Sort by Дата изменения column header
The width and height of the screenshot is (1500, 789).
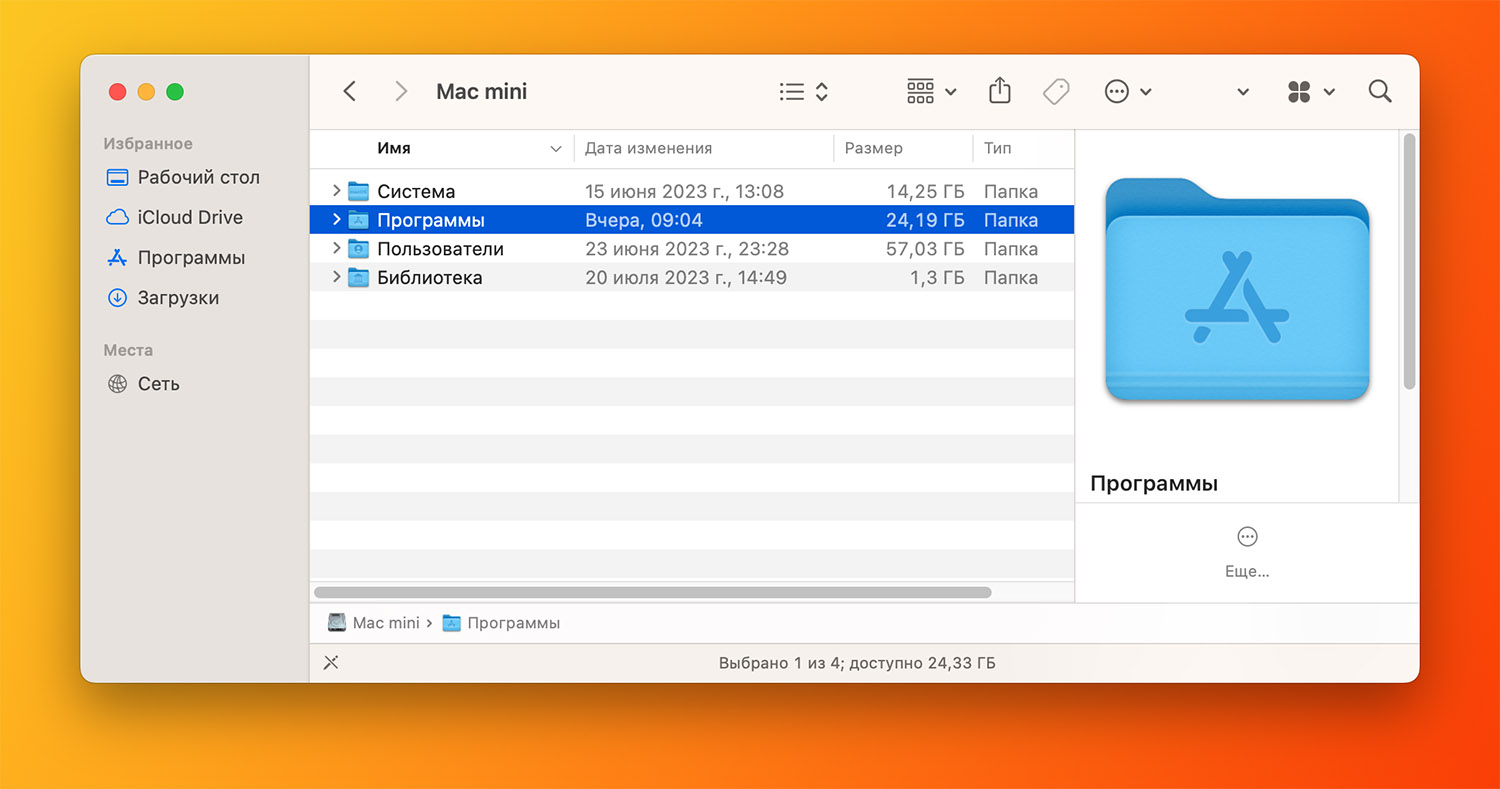click(x=648, y=148)
